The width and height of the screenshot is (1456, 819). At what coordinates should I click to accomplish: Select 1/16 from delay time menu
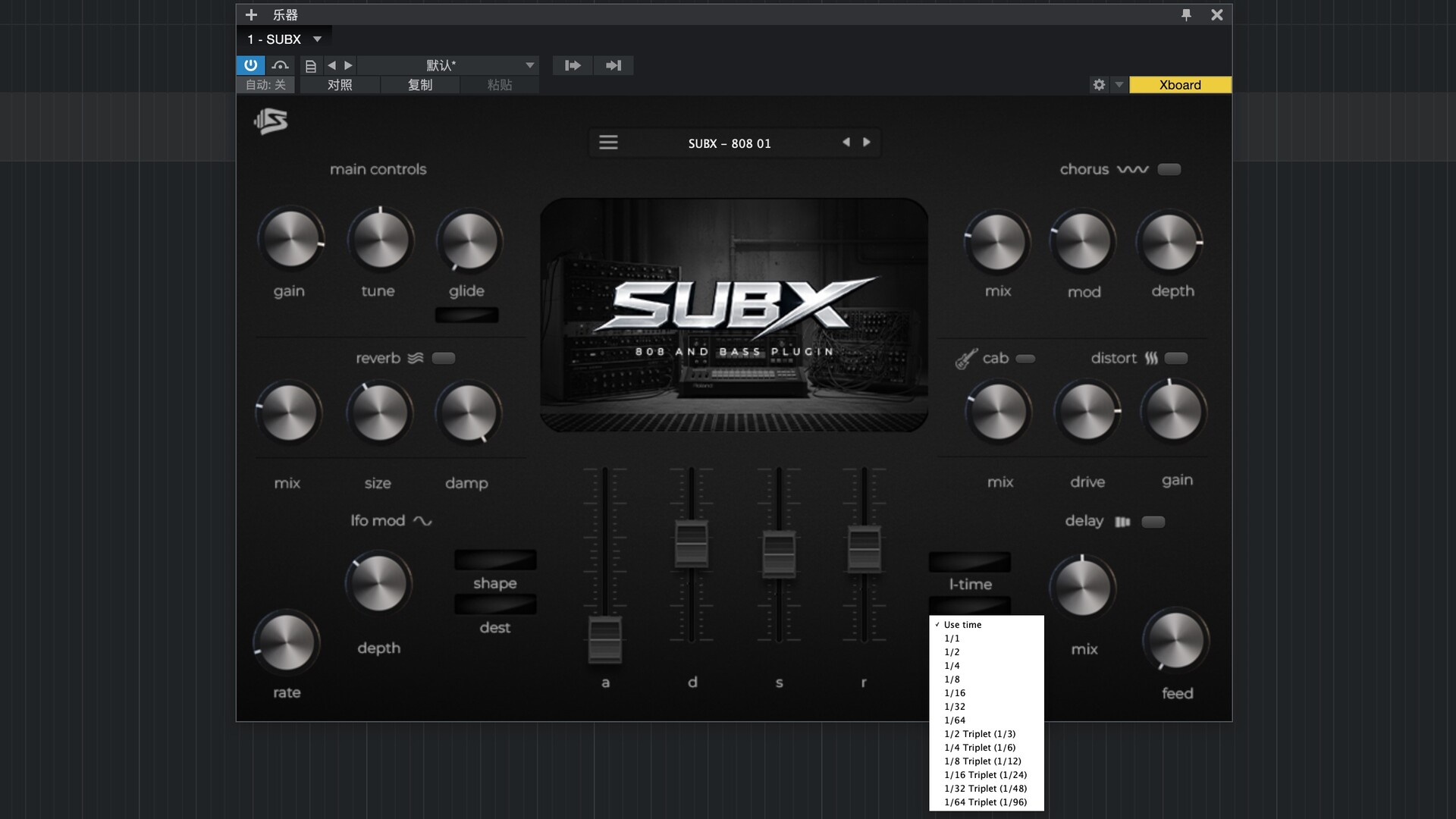955,693
